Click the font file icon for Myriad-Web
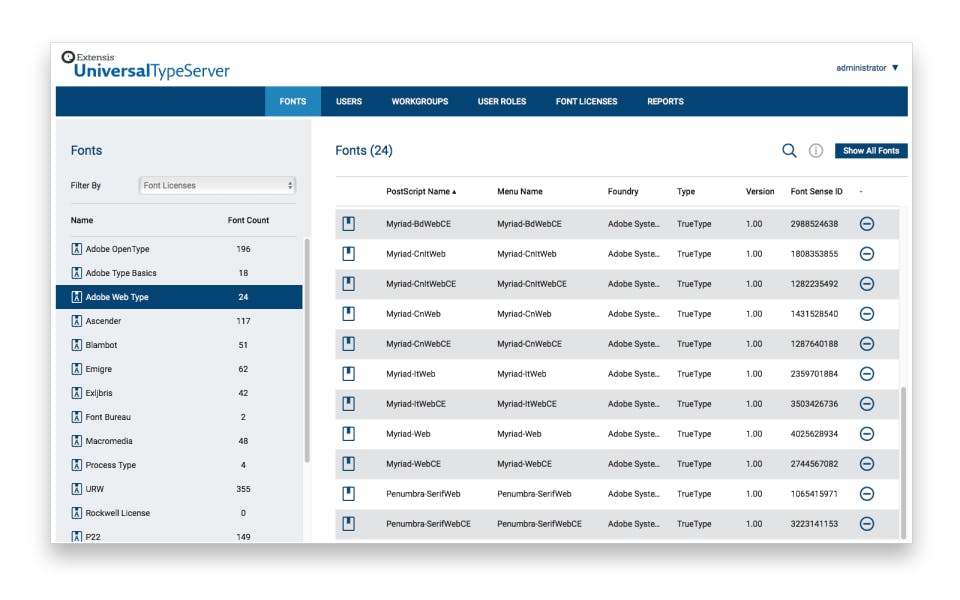 [x=348, y=434]
